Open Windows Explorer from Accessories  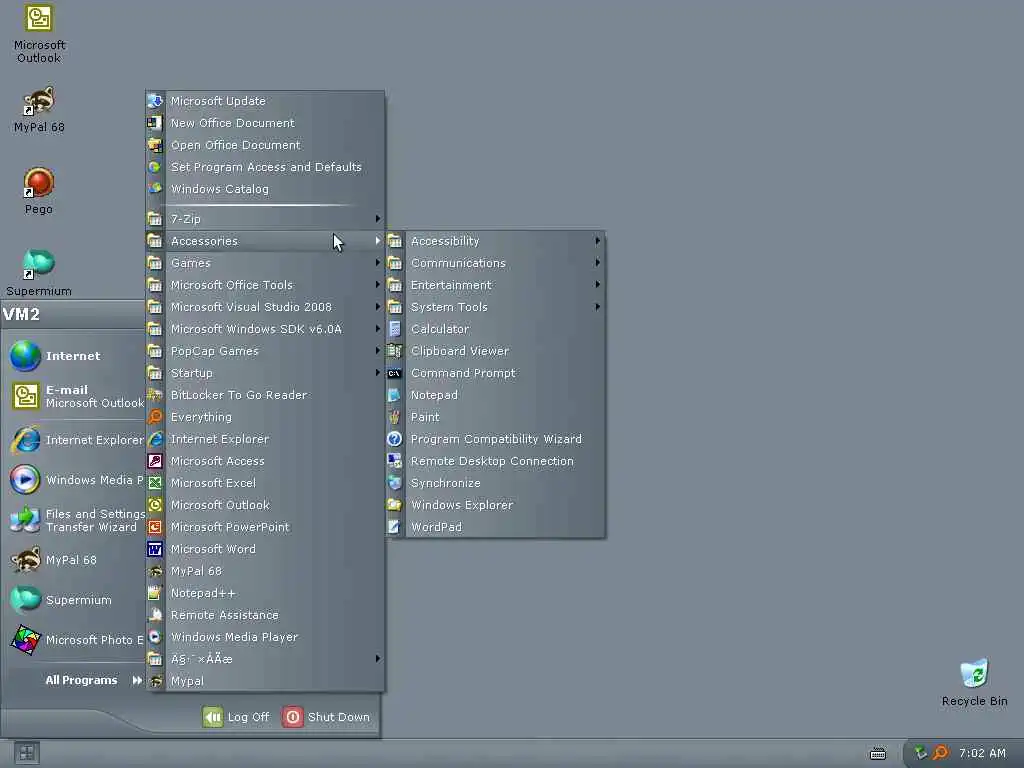[x=496, y=505]
